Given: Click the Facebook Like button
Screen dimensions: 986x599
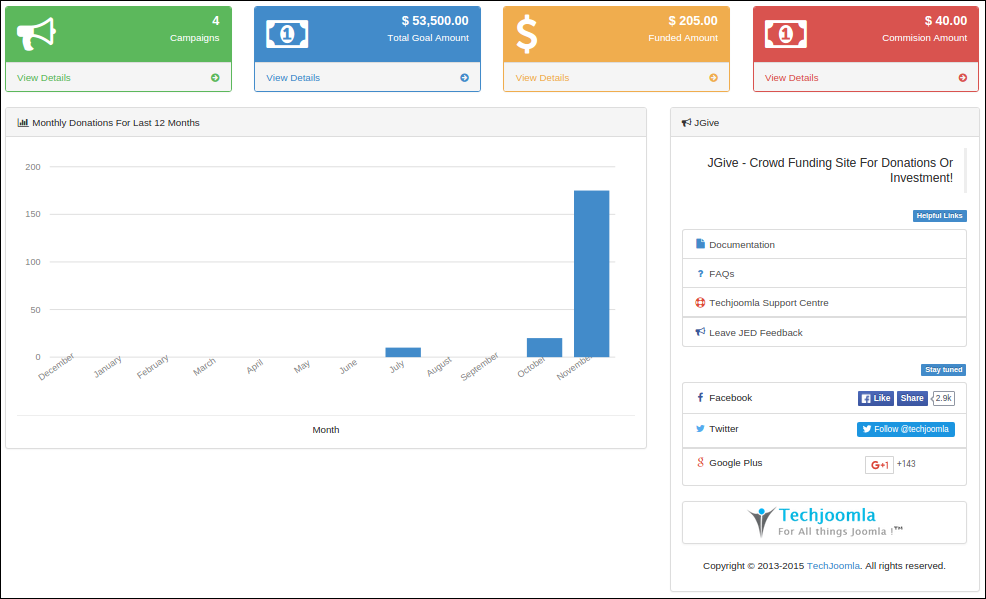Looking at the screenshot, I should (x=875, y=398).
